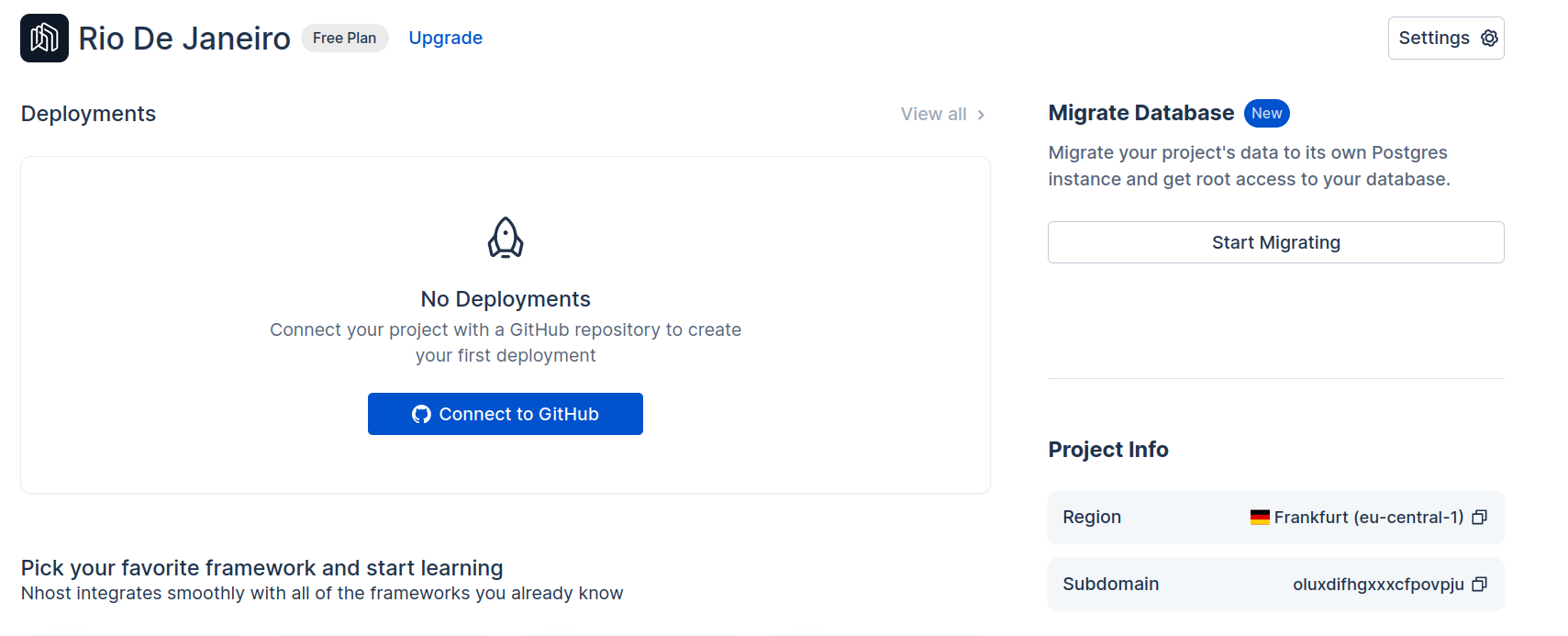Click the Nhost project logo icon
The image size is (1568, 636).
(44, 38)
